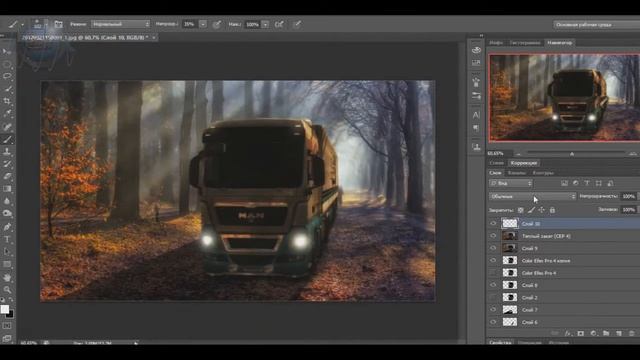Screen dimensions: 640x360
Task: Select the Hand tool
Action: pos(7,278)
